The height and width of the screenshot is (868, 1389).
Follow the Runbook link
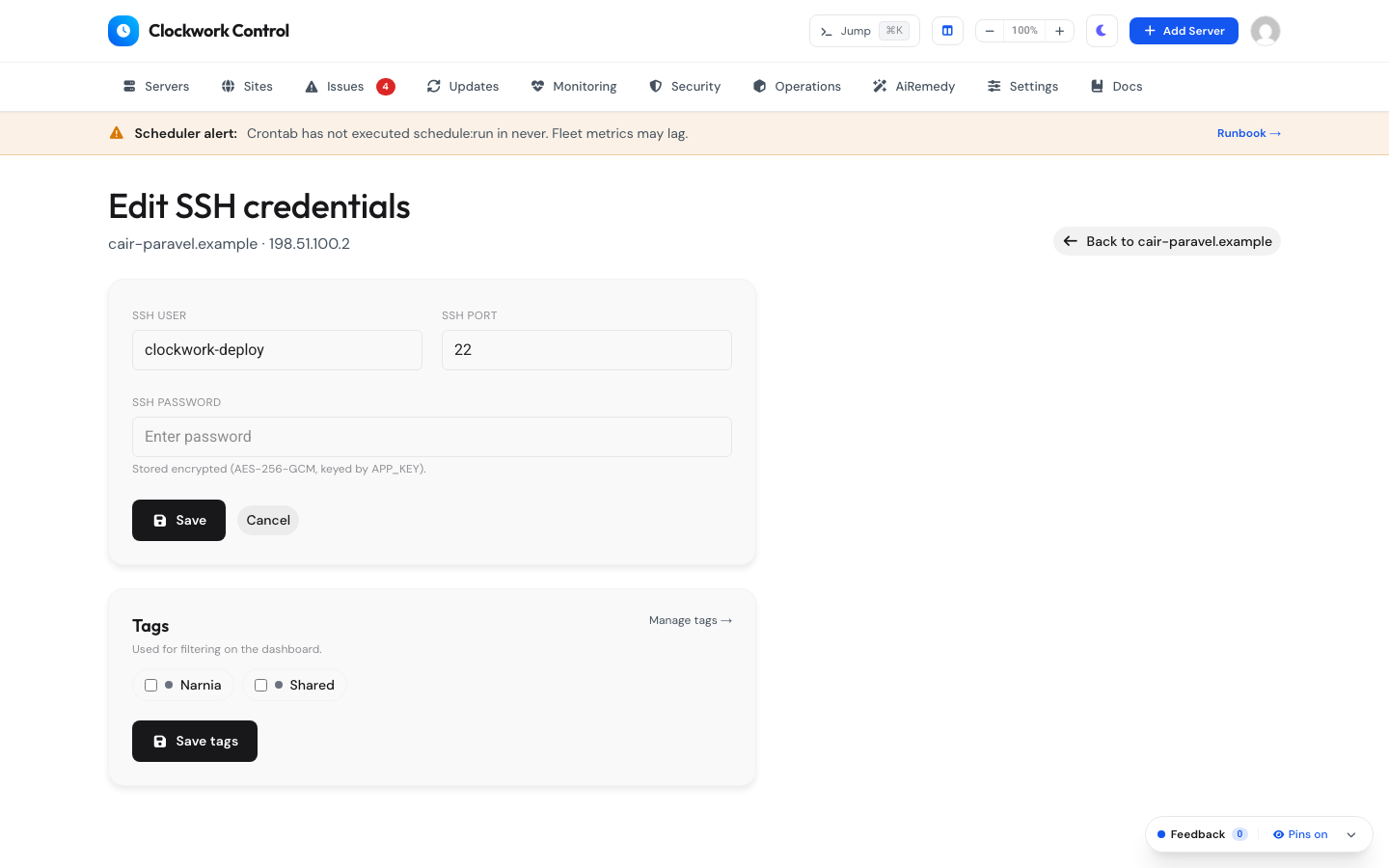coord(1249,133)
